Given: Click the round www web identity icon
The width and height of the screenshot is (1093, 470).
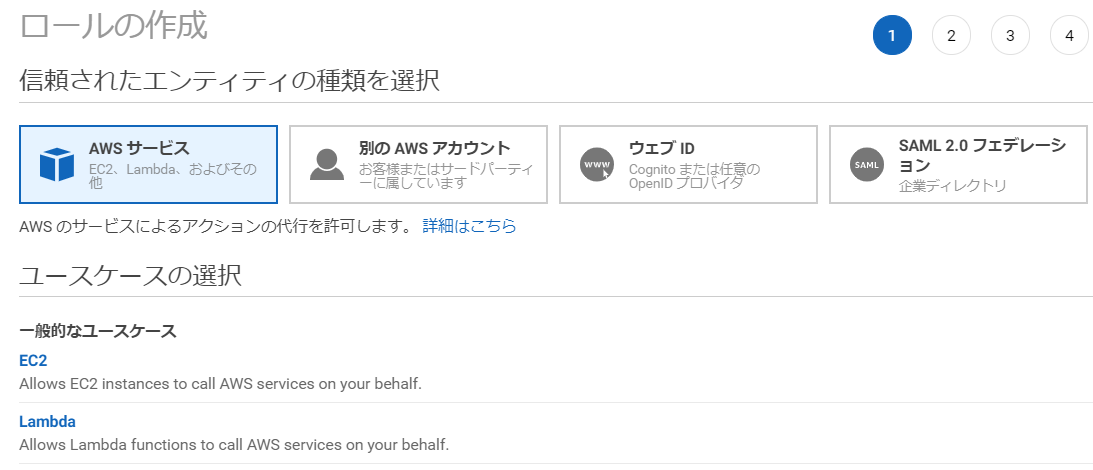Looking at the screenshot, I should click(x=597, y=165).
